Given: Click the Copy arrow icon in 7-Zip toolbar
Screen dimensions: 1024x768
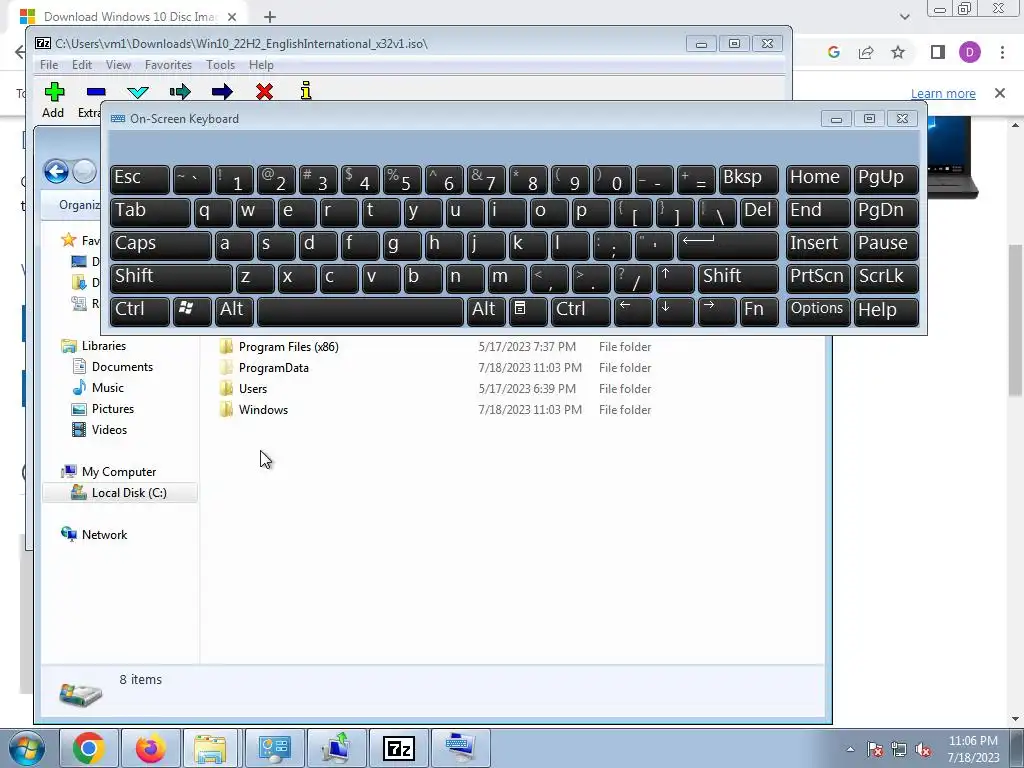Looking at the screenshot, I should tap(180, 92).
